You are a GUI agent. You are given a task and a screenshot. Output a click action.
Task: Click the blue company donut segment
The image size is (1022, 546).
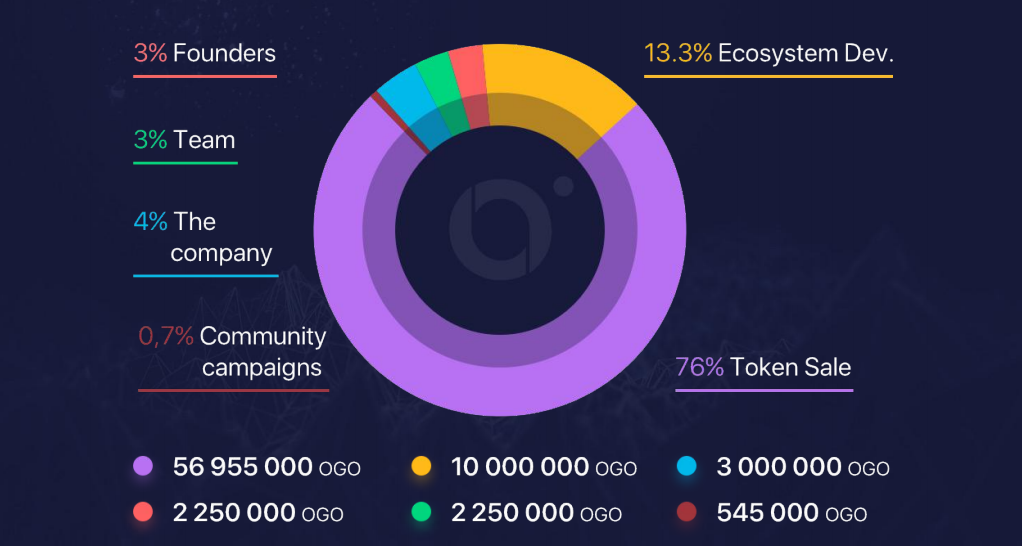(x=404, y=96)
